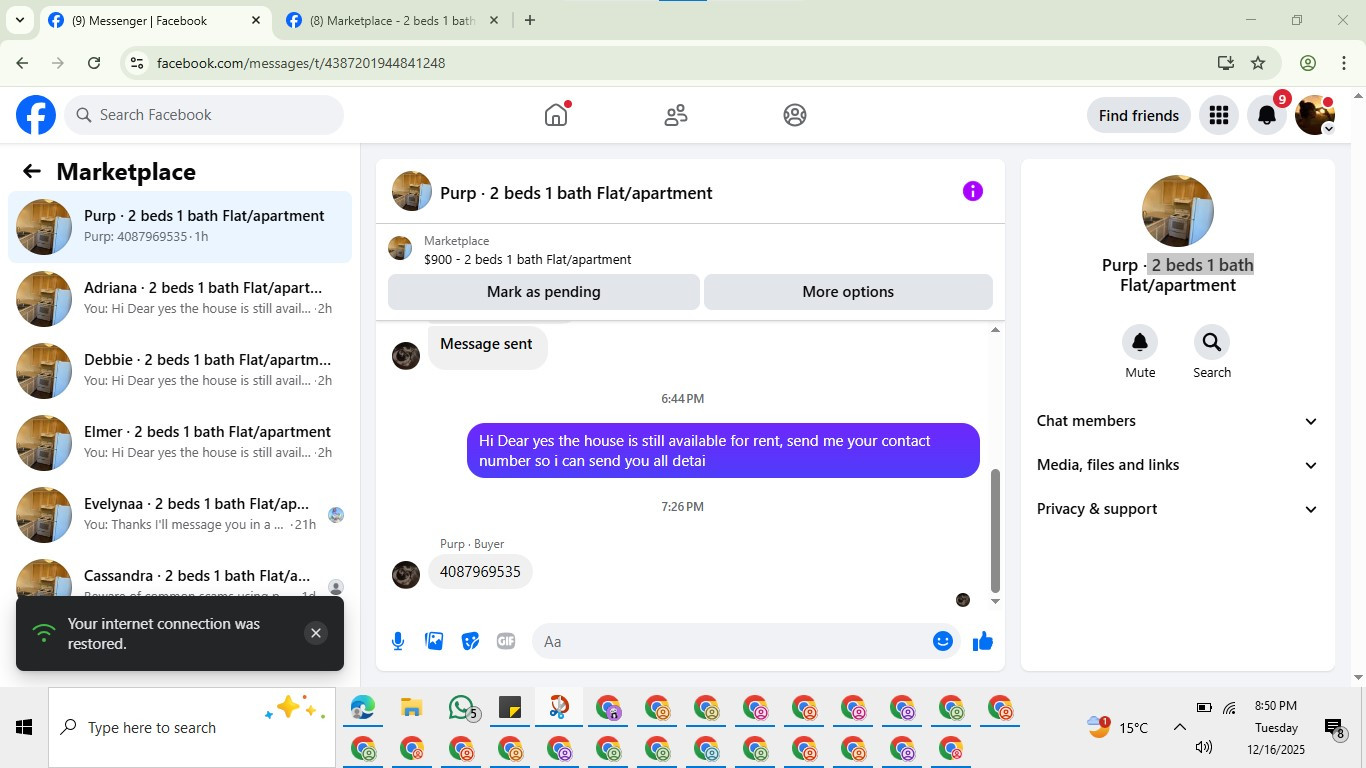
Task: Open the Debbie conversation in the list
Action: tap(180, 371)
